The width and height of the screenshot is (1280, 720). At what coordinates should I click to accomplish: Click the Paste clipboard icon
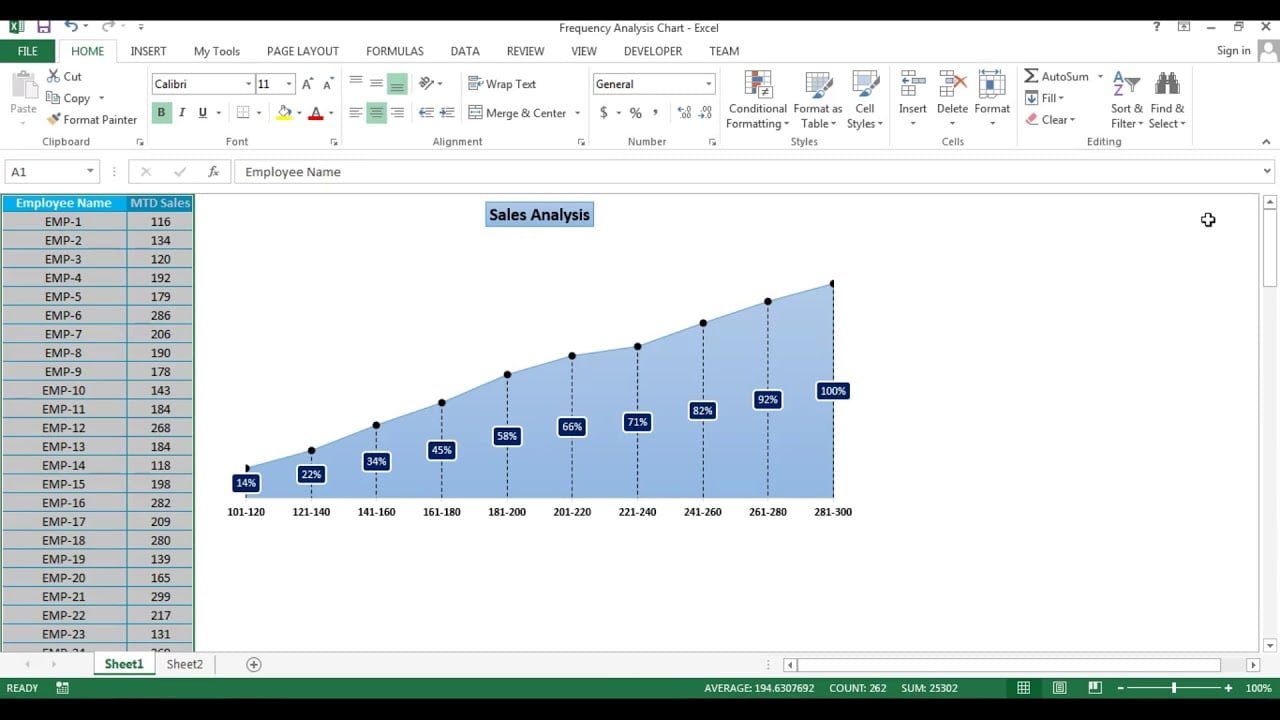click(23, 85)
